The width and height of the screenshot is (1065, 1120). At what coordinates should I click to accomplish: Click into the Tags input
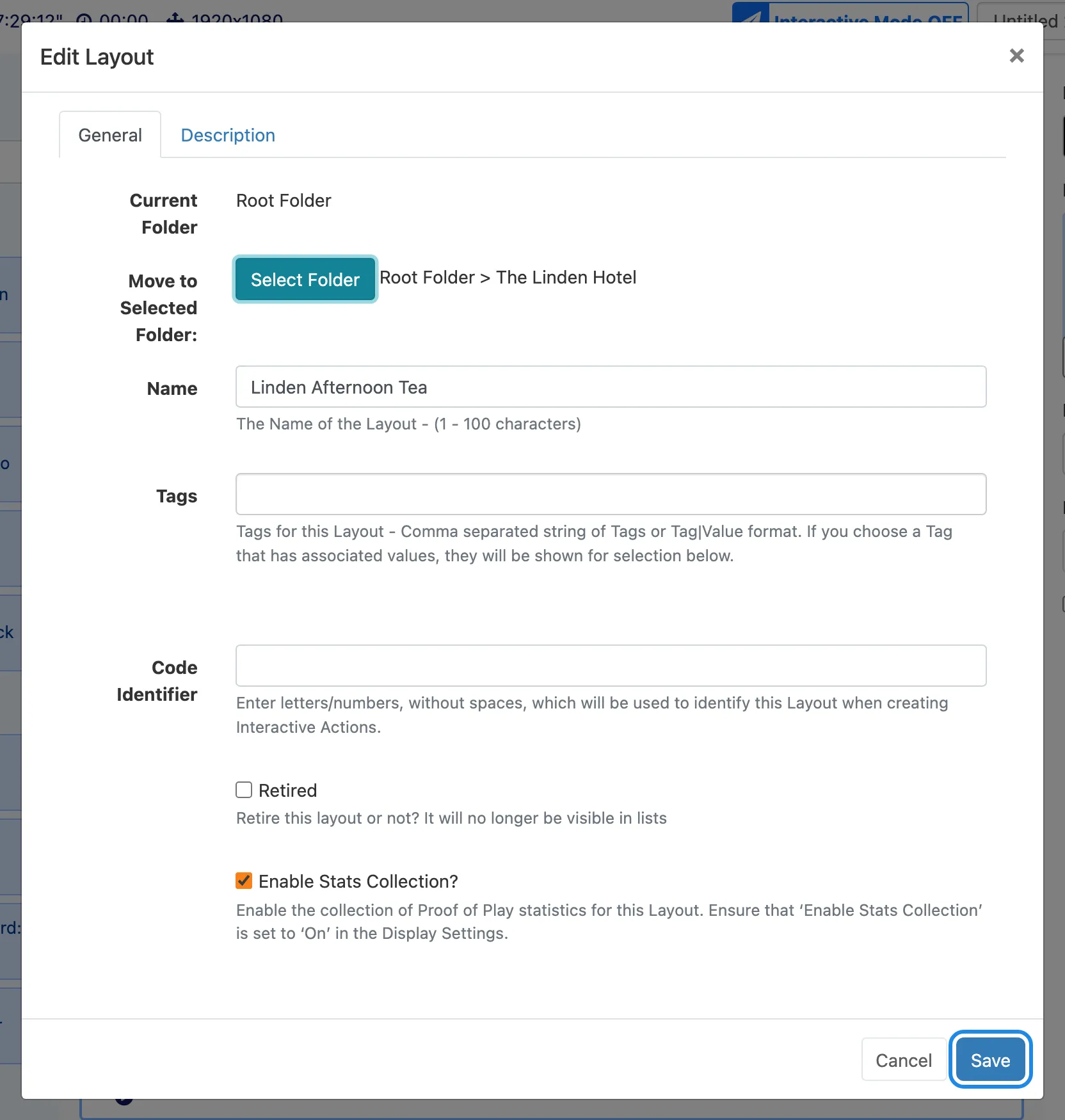(611, 494)
